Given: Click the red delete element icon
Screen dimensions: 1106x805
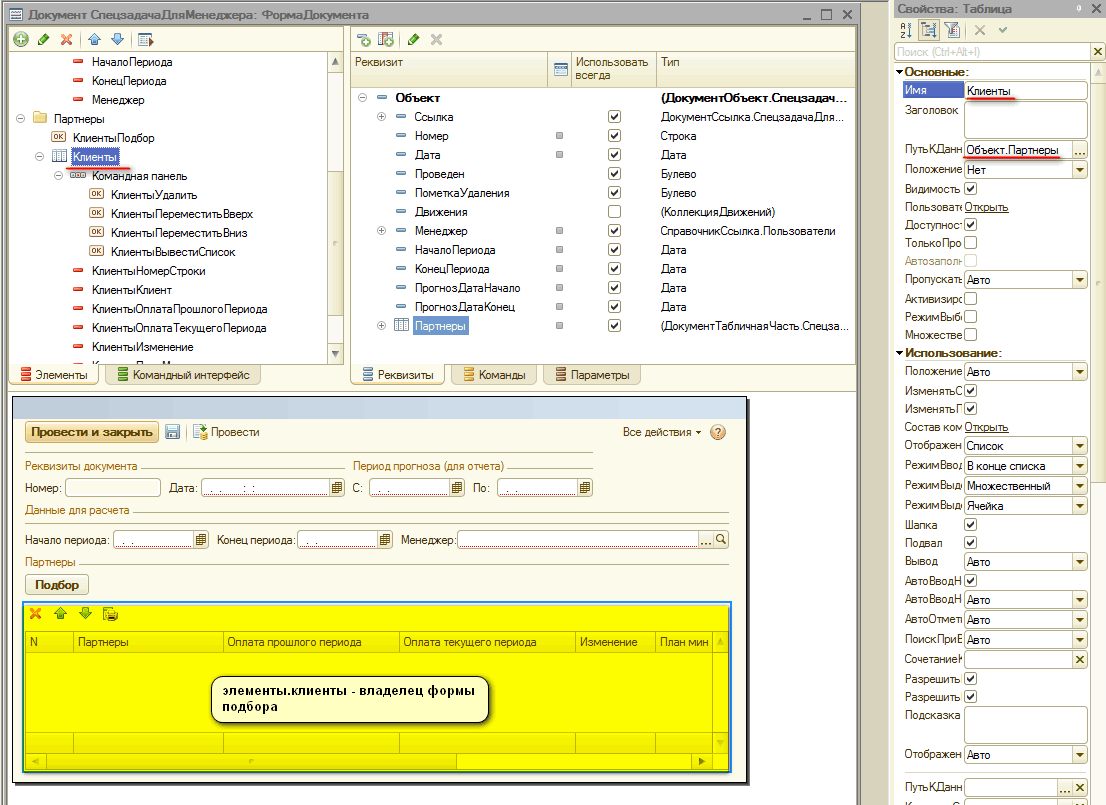Looking at the screenshot, I should click(67, 40).
